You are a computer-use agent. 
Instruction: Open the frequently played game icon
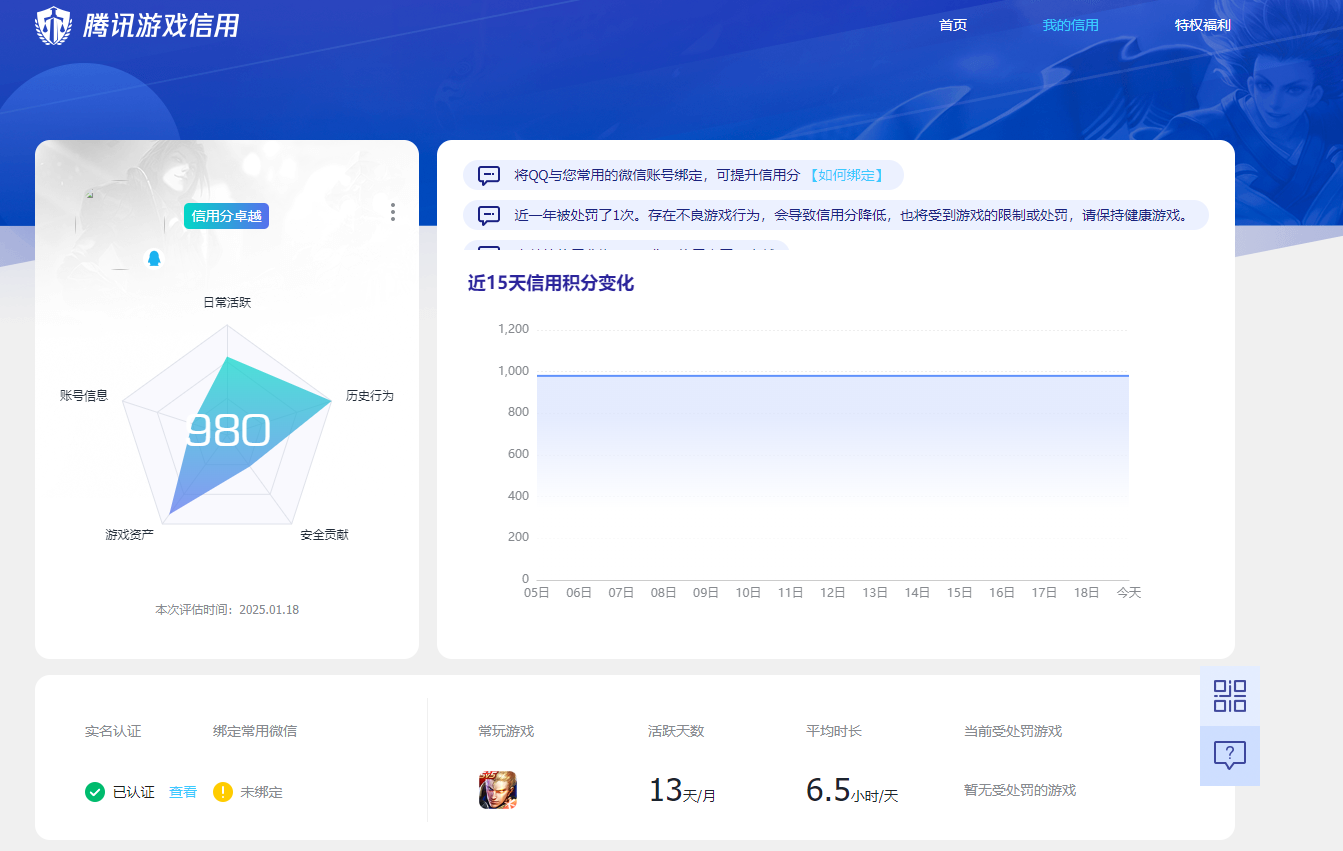[x=498, y=790]
